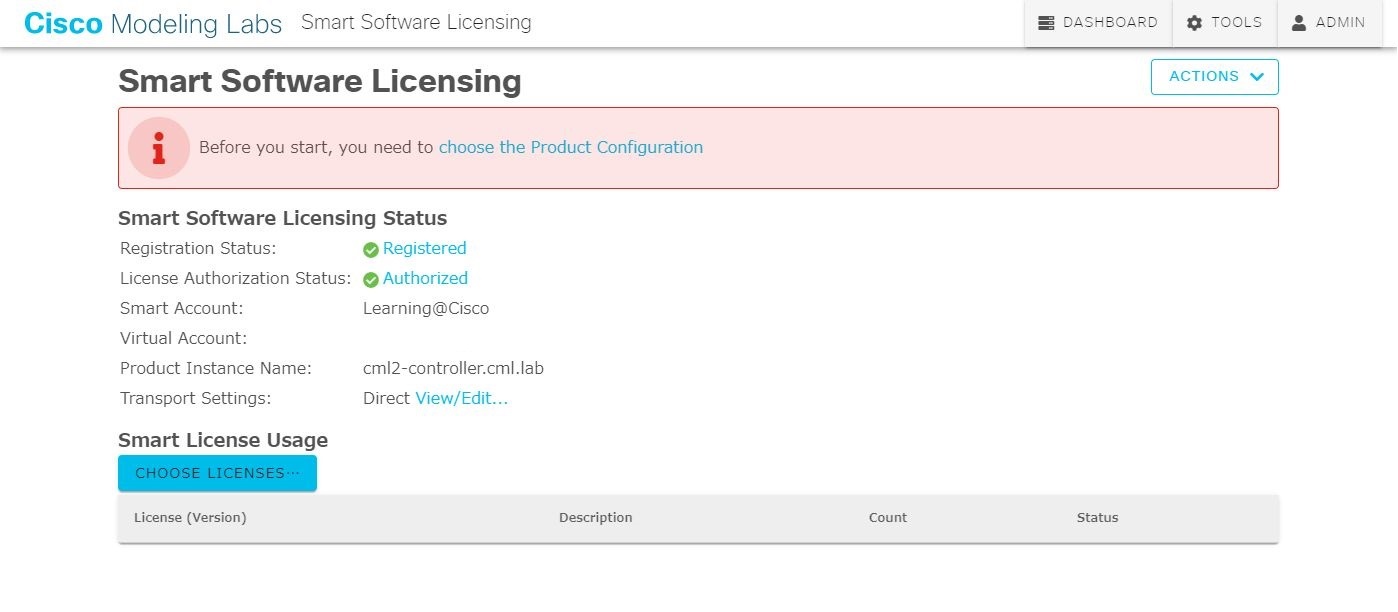The height and width of the screenshot is (612, 1398).
Task: Click the Admin user silhouette icon
Action: (1299, 23)
